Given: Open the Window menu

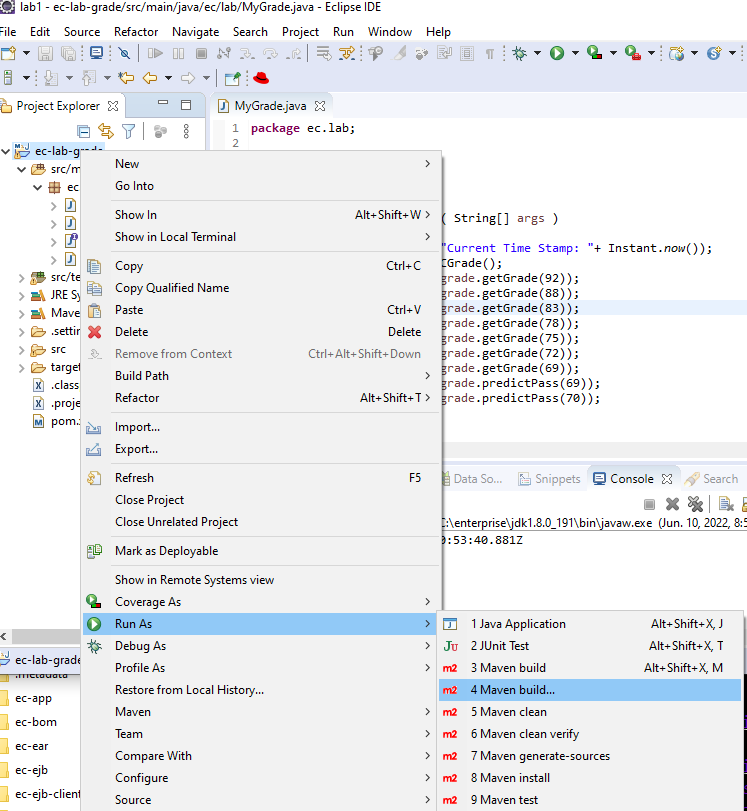Looking at the screenshot, I should point(390,32).
